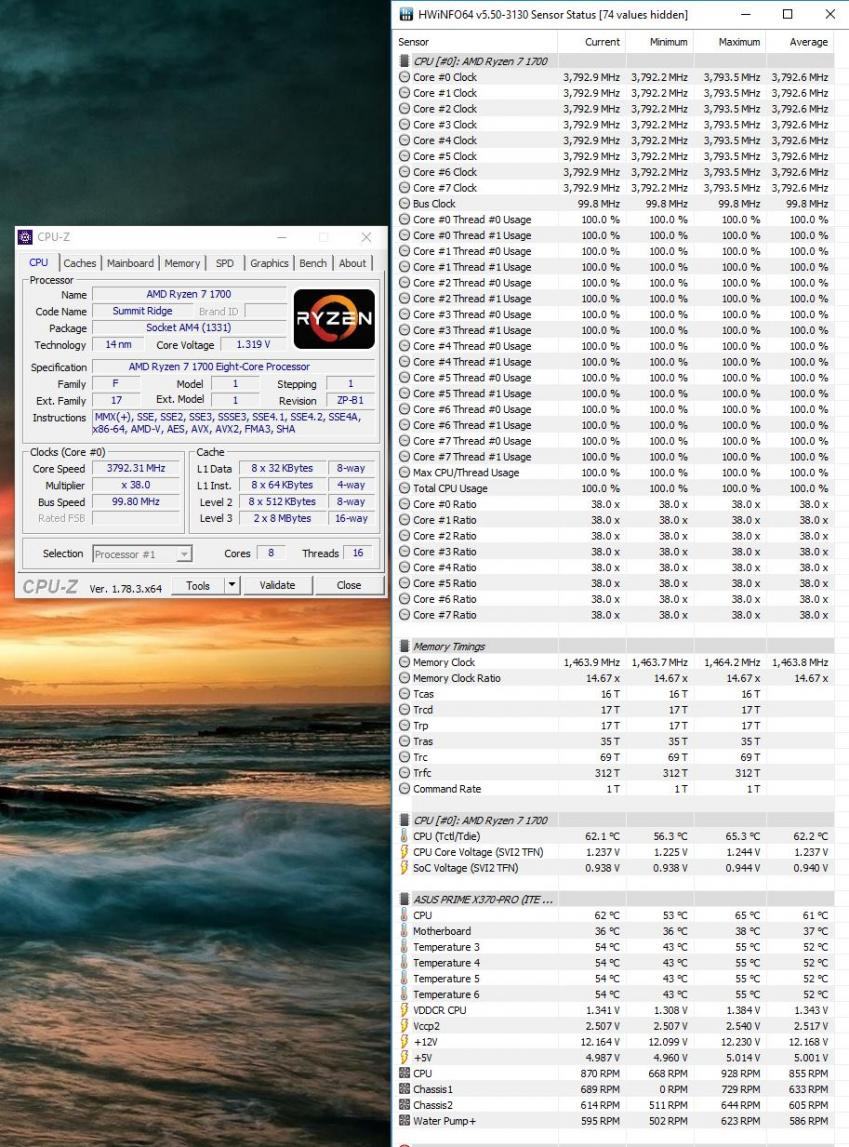Switch to the Caches tab in CPU-Z

tap(79, 263)
